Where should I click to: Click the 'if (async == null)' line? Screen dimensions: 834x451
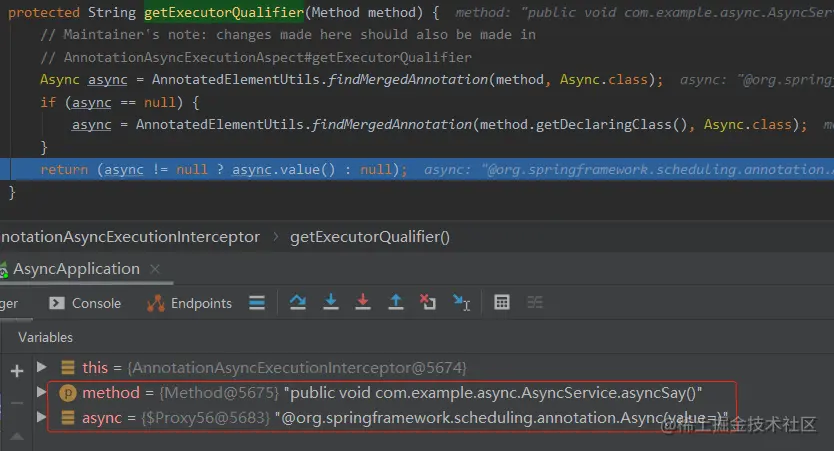pyautogui.click(x=120, y=102)
